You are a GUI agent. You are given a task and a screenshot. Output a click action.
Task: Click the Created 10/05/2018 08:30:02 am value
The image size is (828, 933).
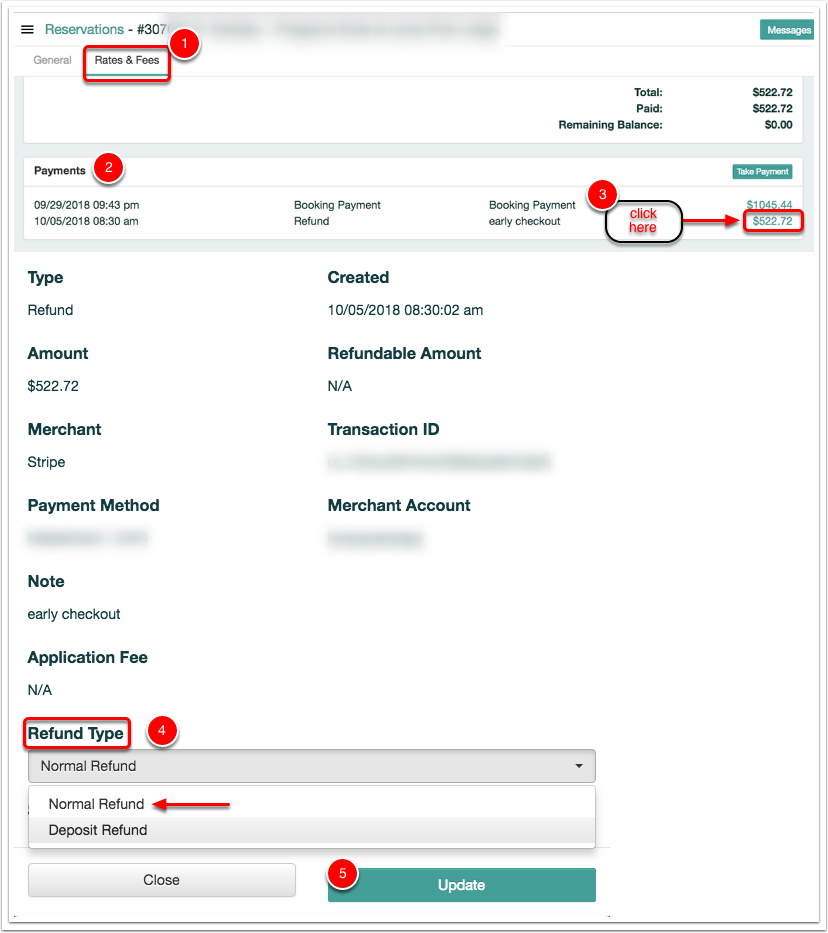pos(405,310)
